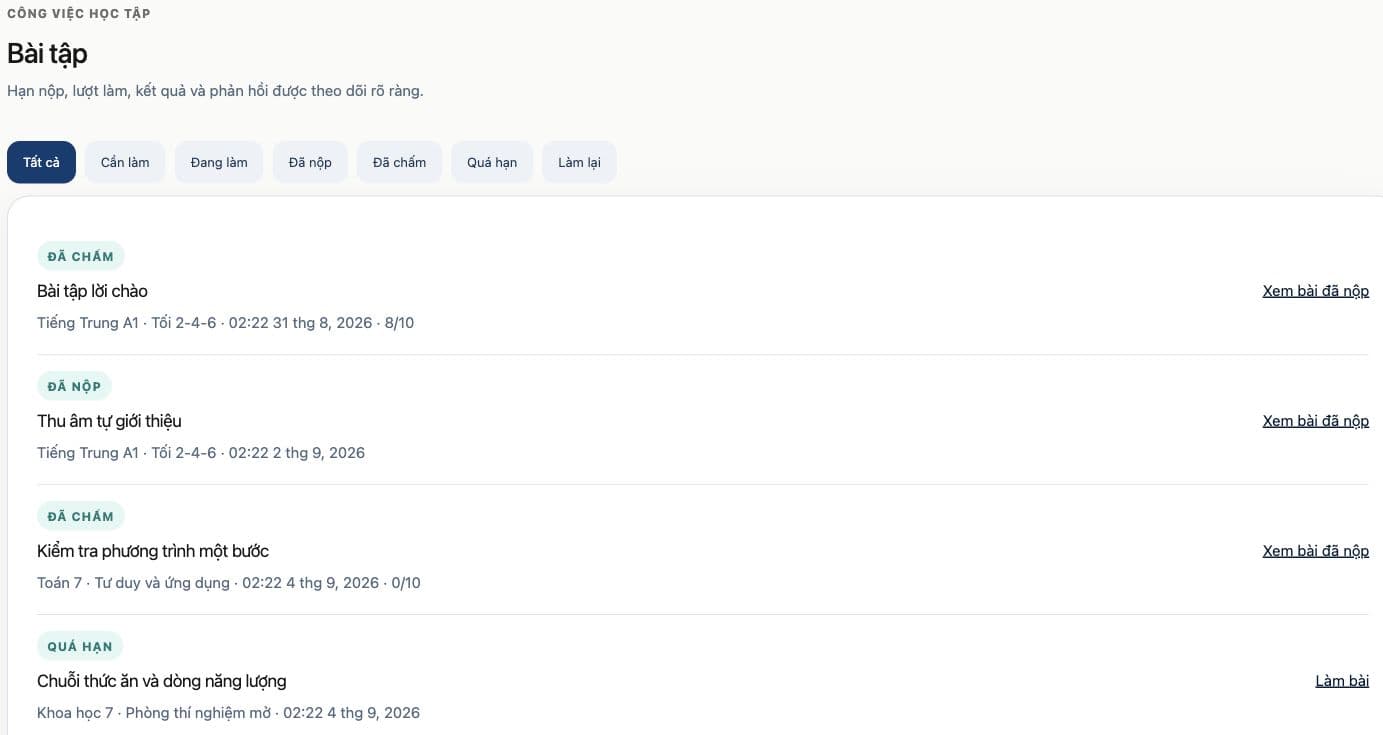Select the "Tất cả" filter tab
This screenshot has width=1383, height=735.
click(41, 162)
